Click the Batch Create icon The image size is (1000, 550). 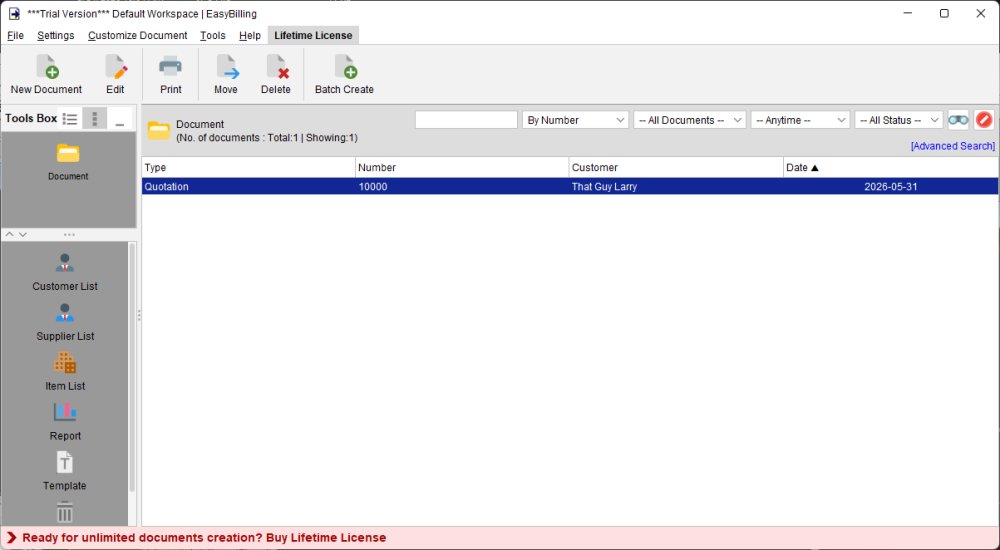tap(345, 66)
